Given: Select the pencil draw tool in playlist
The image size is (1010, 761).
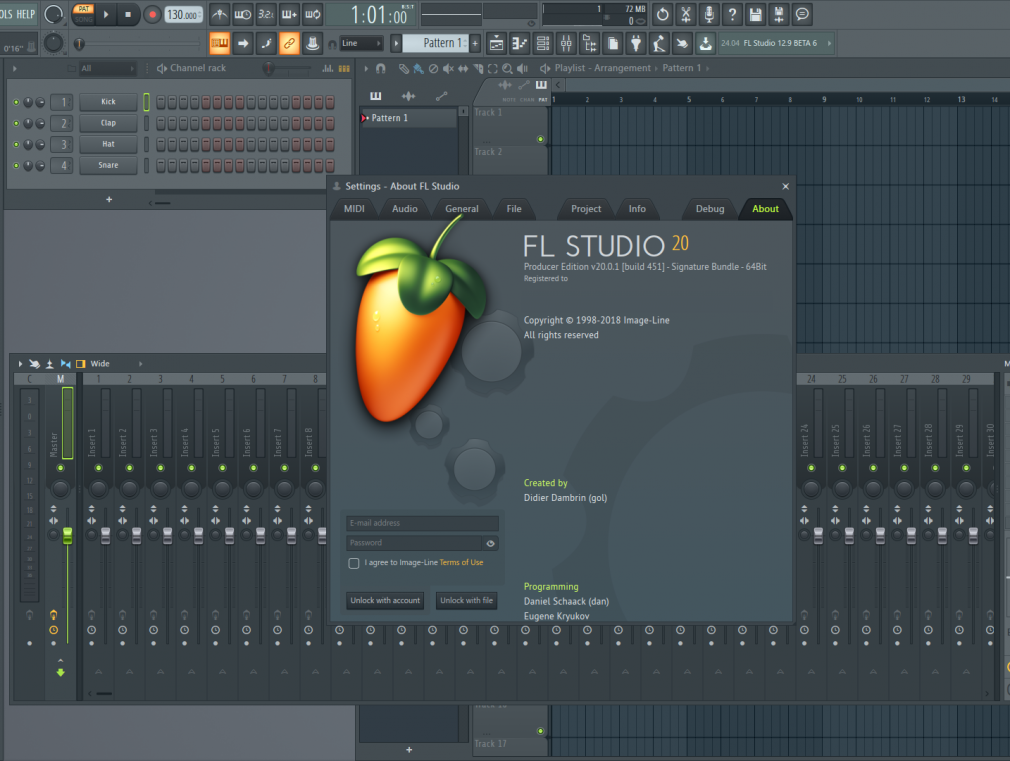Looking at the screenshot, I should pyautogui.click(x=403, y=68).
